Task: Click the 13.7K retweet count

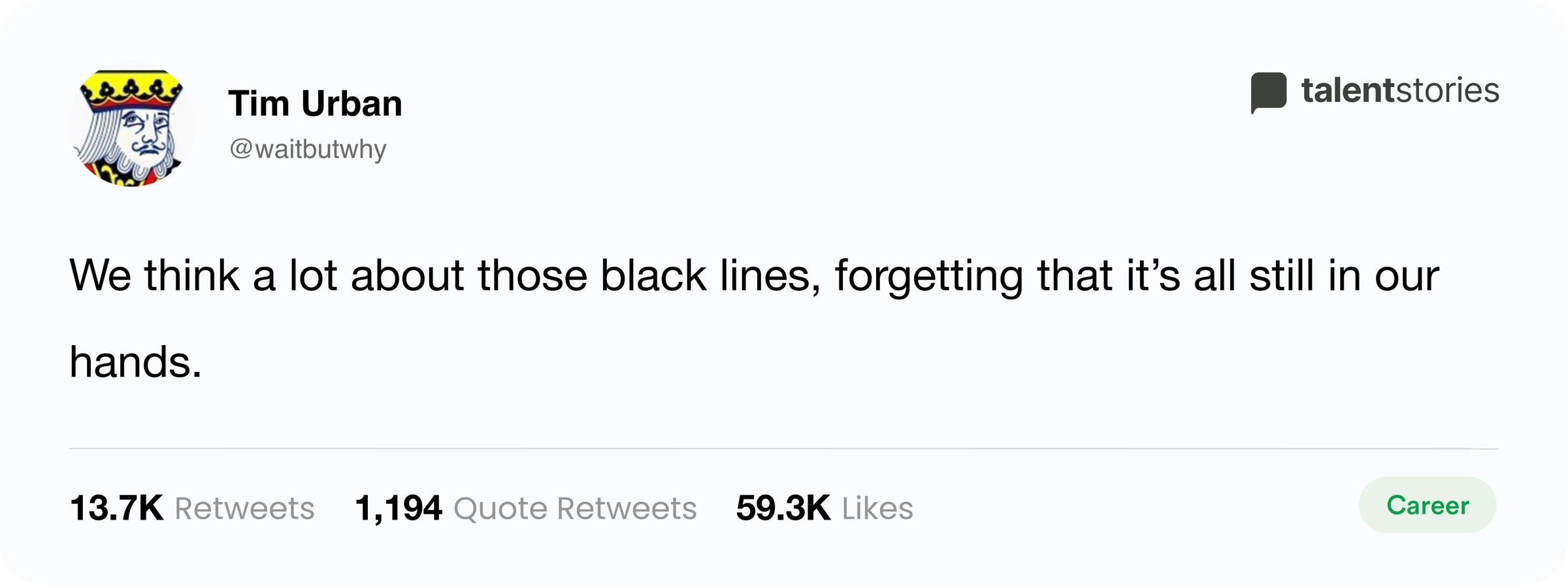Action: [x=116, y=508]
